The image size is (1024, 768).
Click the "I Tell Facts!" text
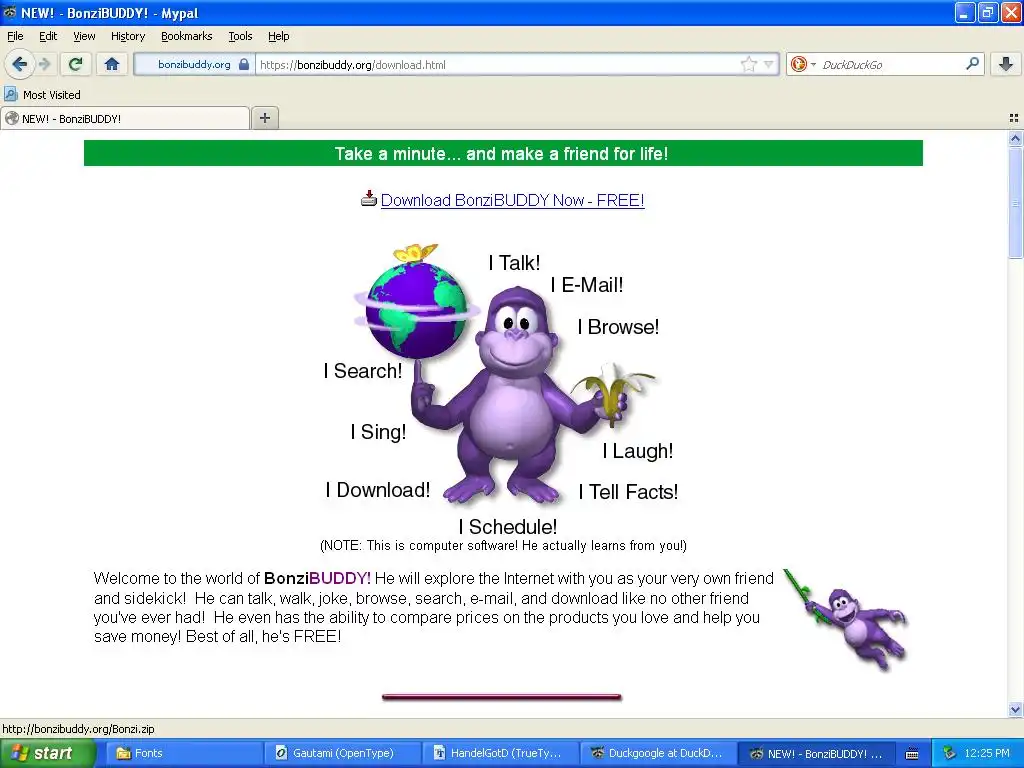[x=628, y=492]
